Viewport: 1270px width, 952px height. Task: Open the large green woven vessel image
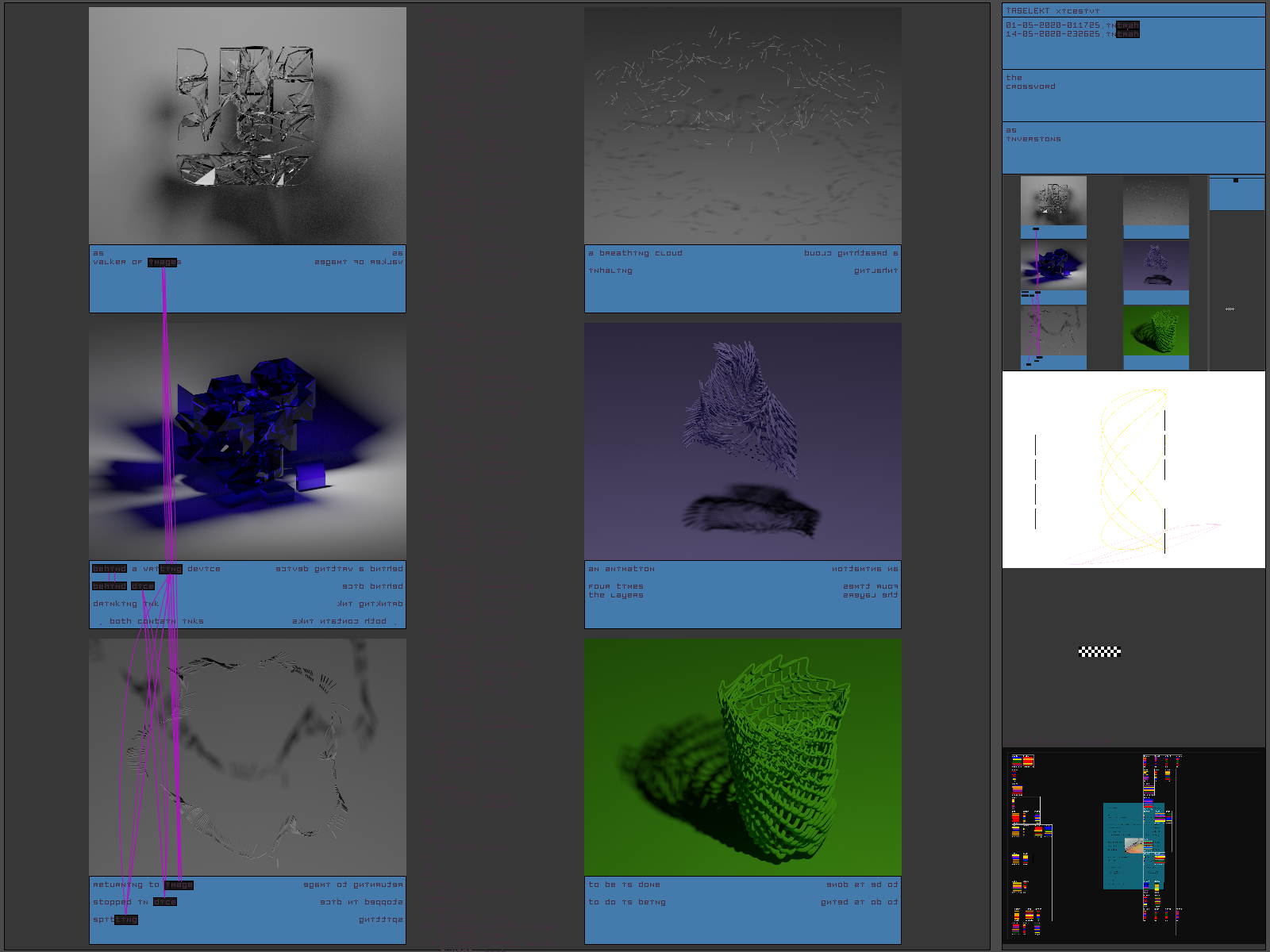[742, 757]
